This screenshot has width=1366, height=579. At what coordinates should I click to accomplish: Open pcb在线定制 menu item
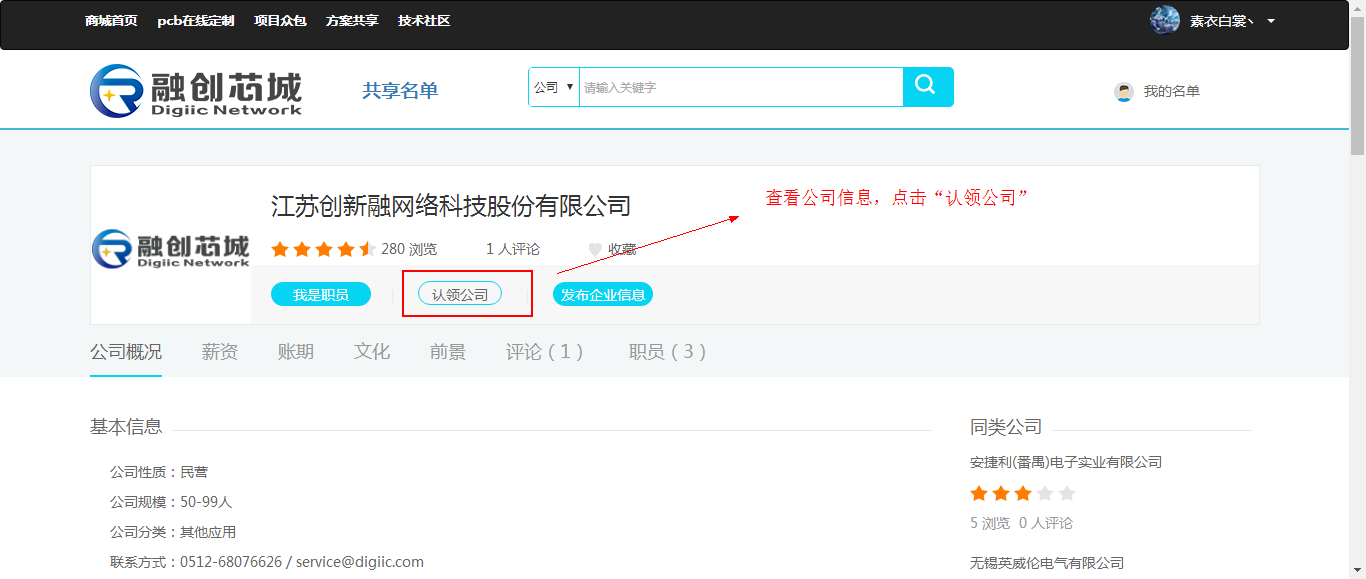pyautogui.click(x=196, y=20)
